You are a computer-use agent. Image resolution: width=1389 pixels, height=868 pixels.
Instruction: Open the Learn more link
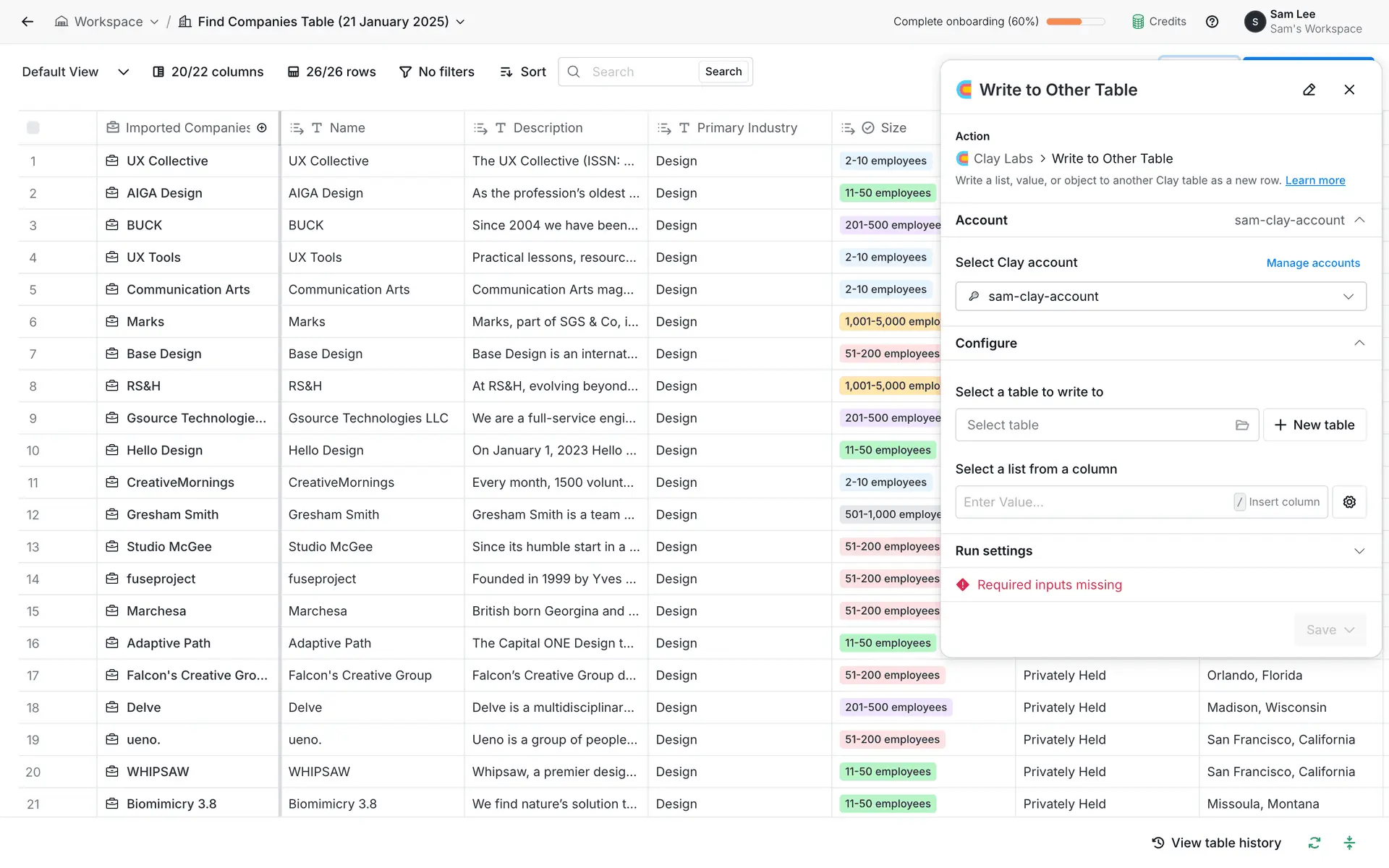1314,181
